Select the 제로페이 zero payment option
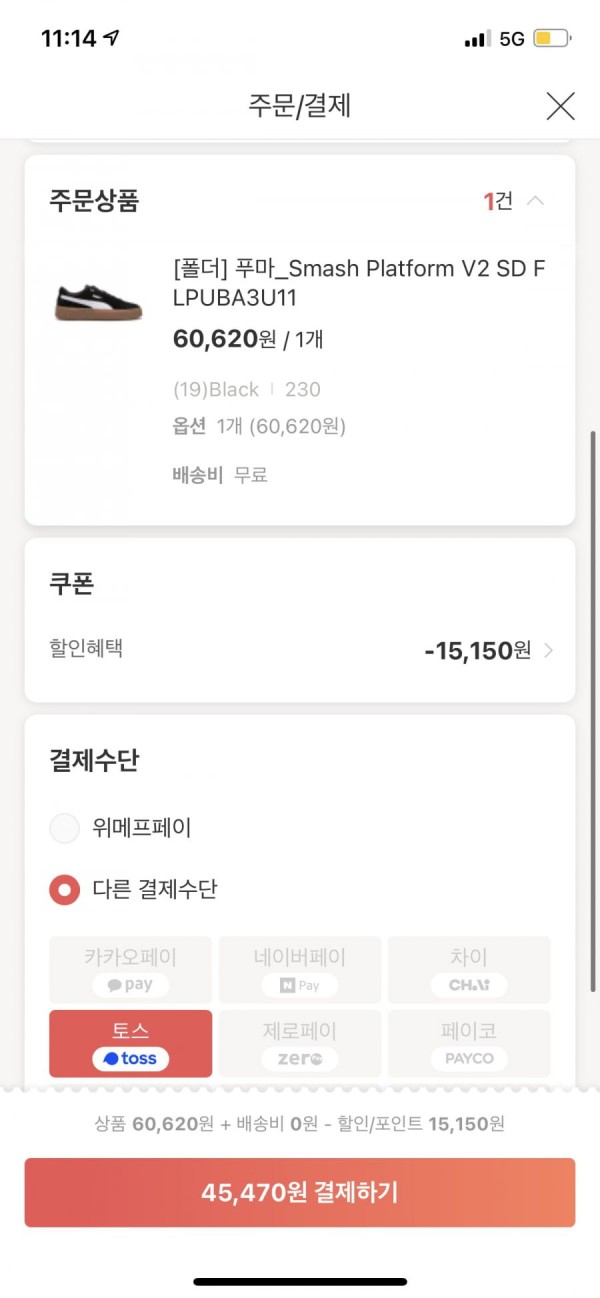The height and width of the screenshot is (1298, 600). click(x=300, y=1043)
